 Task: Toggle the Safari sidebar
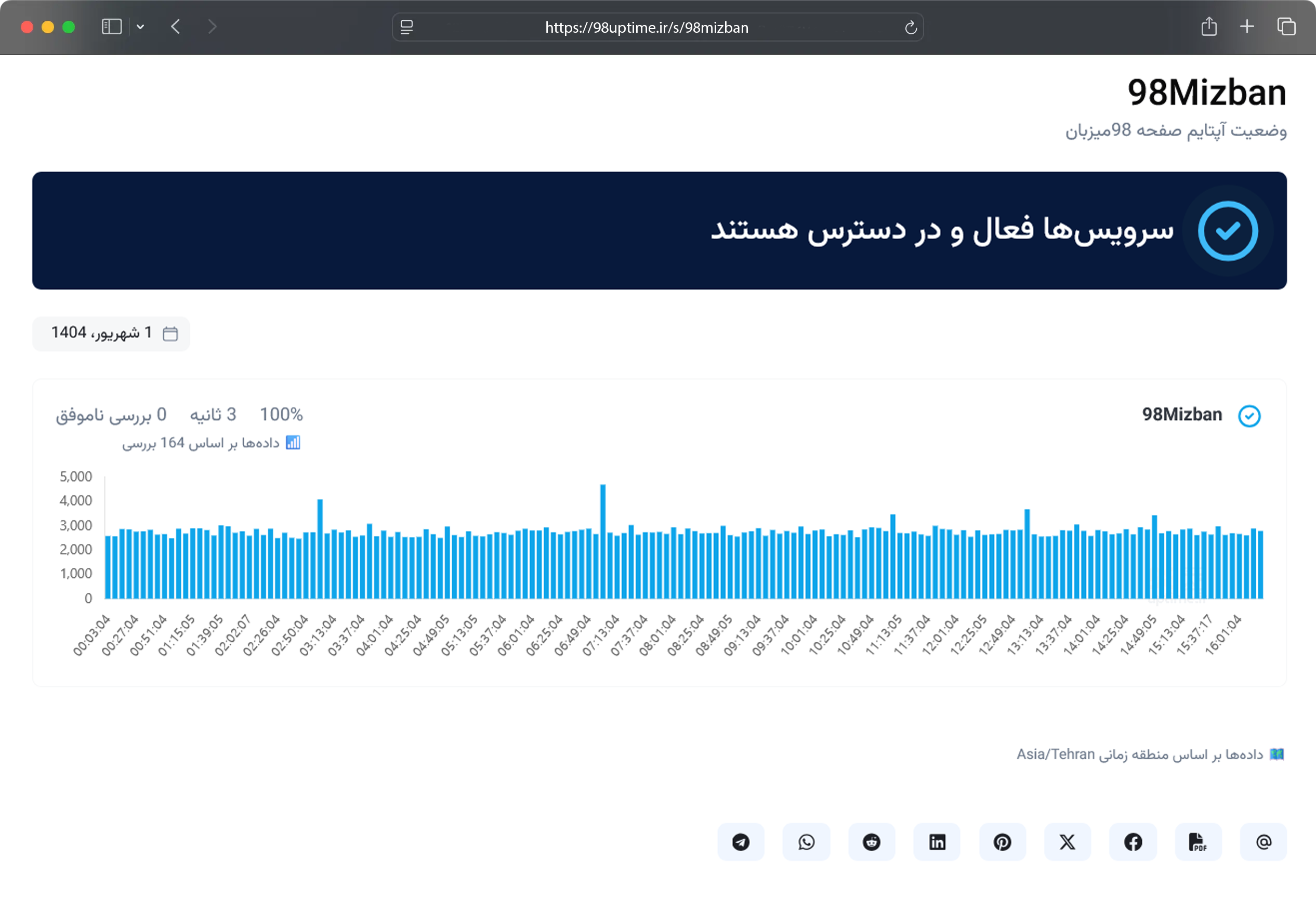click(112, 27)
